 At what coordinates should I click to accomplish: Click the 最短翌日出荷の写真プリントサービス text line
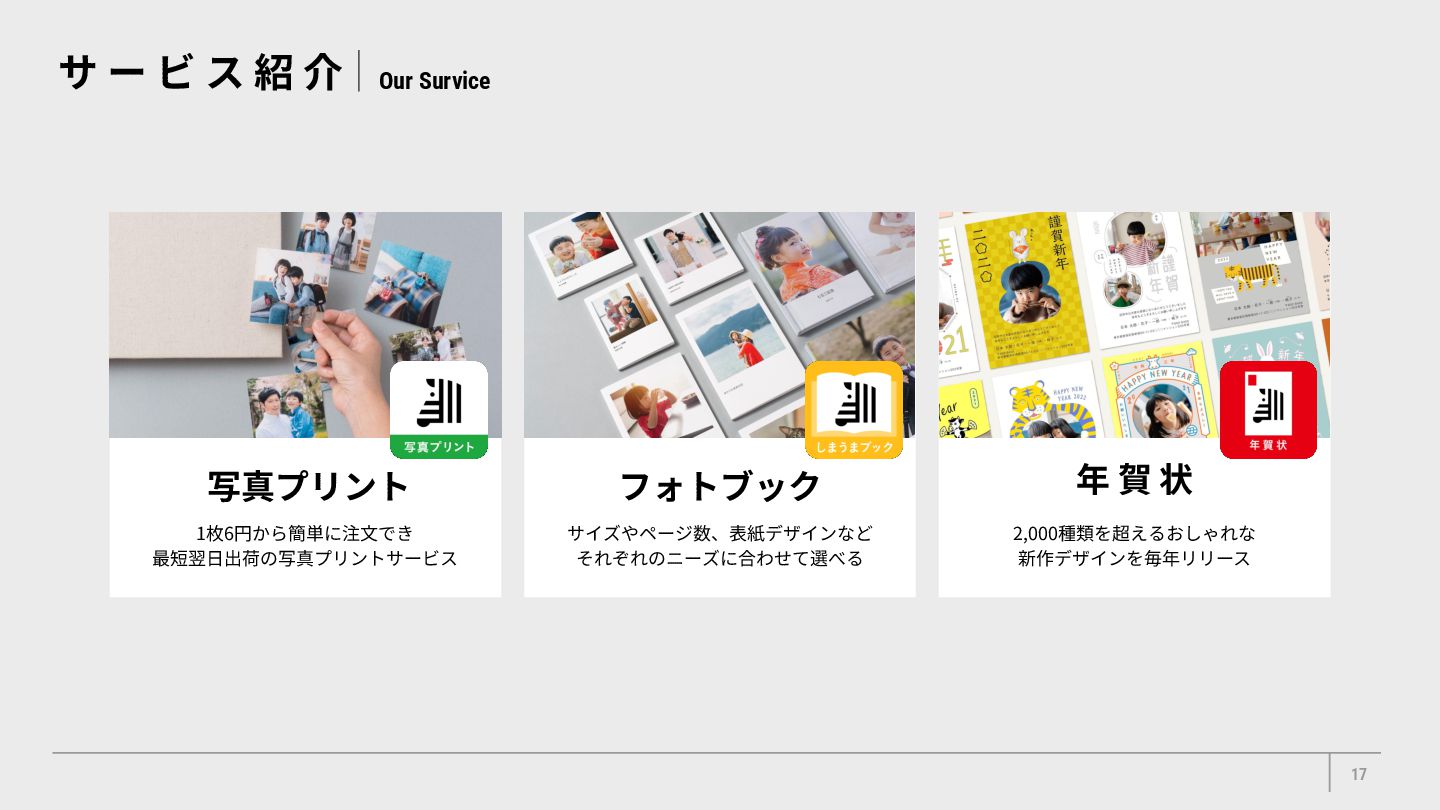coord(305,558)
